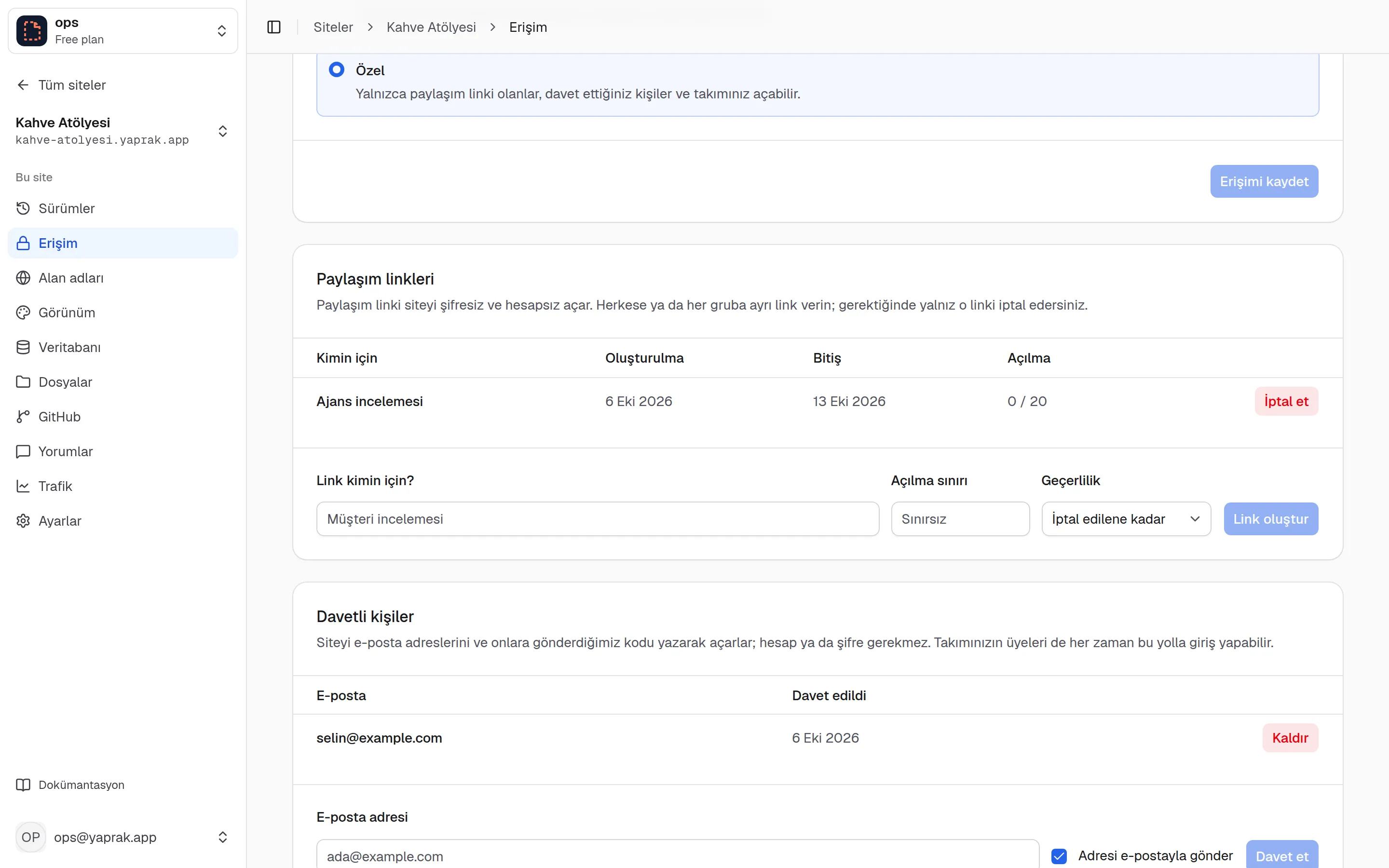Focus the Link kimin için input field
Viewport: 1389px width, 868px height.
598,519
